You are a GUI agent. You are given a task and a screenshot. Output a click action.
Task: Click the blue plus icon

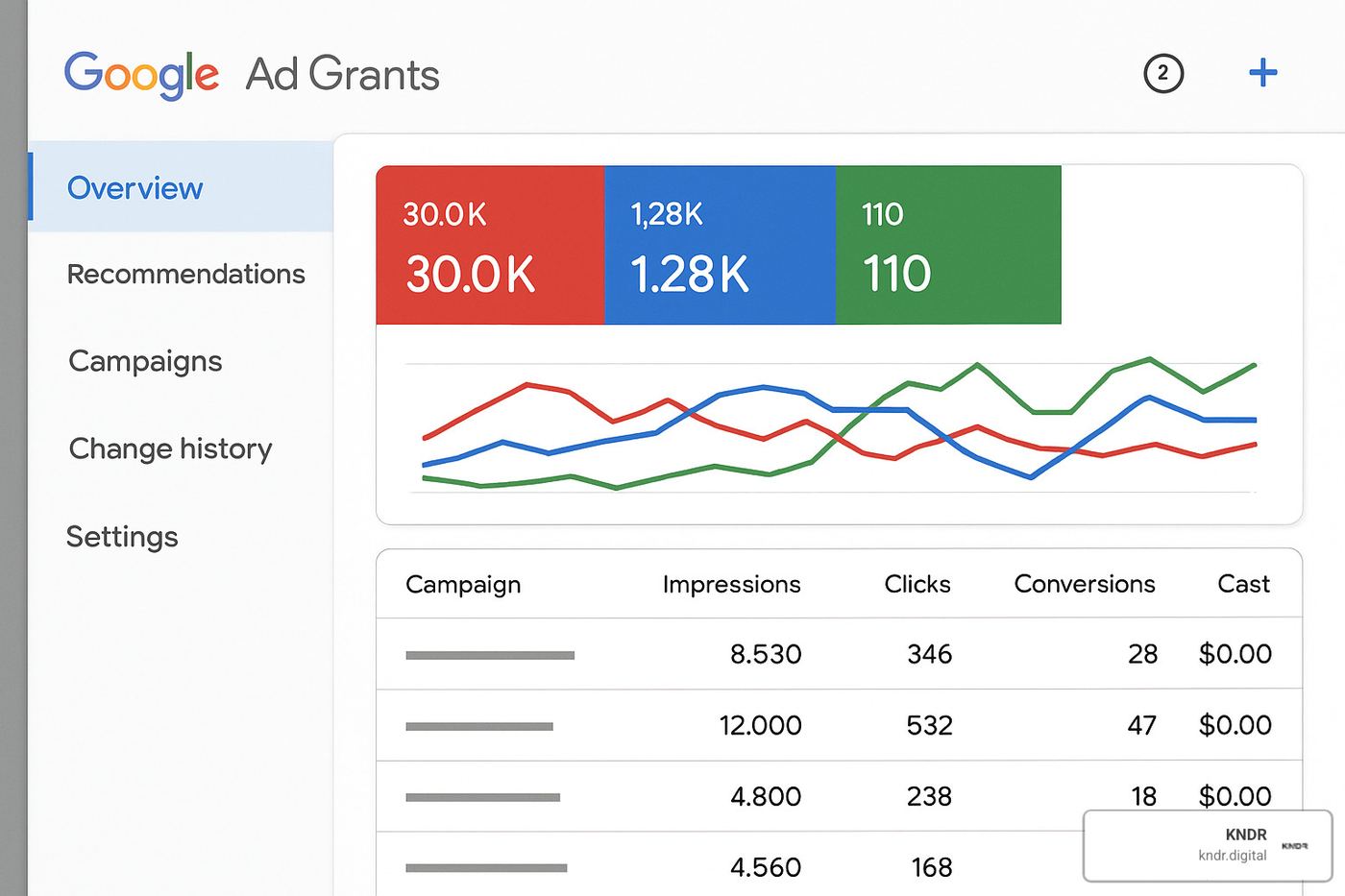[x=1263, y=72]
